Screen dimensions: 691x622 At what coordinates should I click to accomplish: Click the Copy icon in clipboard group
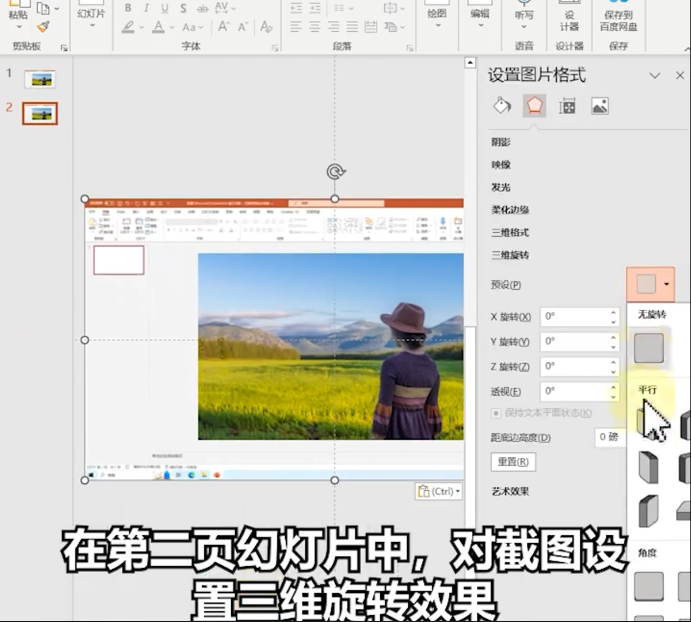click(x=43, y=8)
